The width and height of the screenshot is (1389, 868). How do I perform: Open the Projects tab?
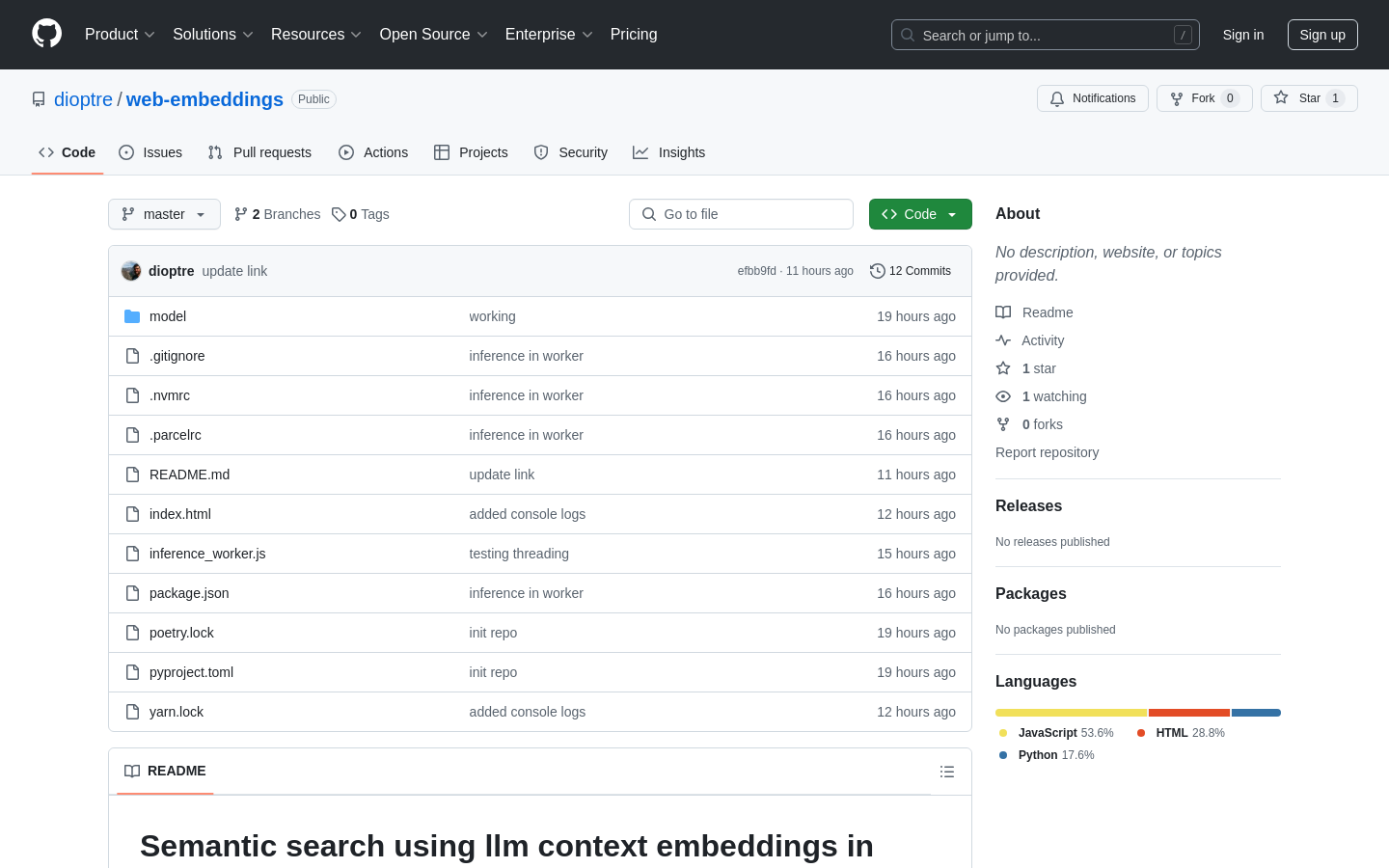(471, 152)
